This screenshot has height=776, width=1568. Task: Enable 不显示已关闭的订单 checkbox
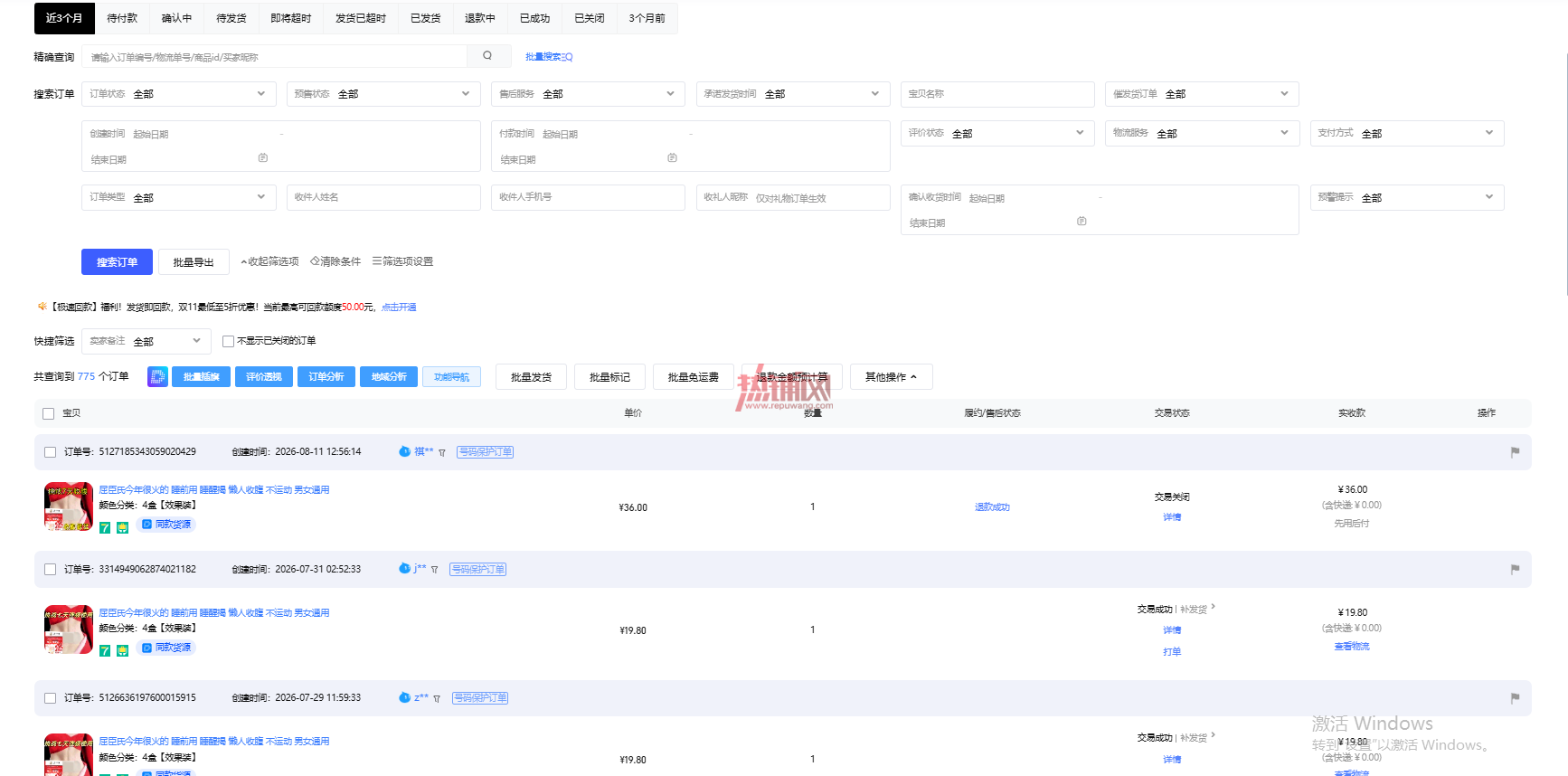point(228,341)
